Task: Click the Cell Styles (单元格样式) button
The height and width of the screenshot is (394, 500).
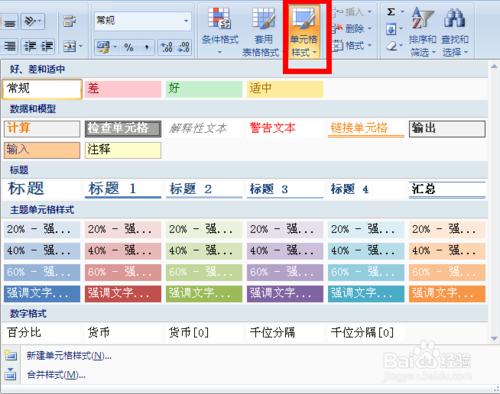Action: [304, 31]
